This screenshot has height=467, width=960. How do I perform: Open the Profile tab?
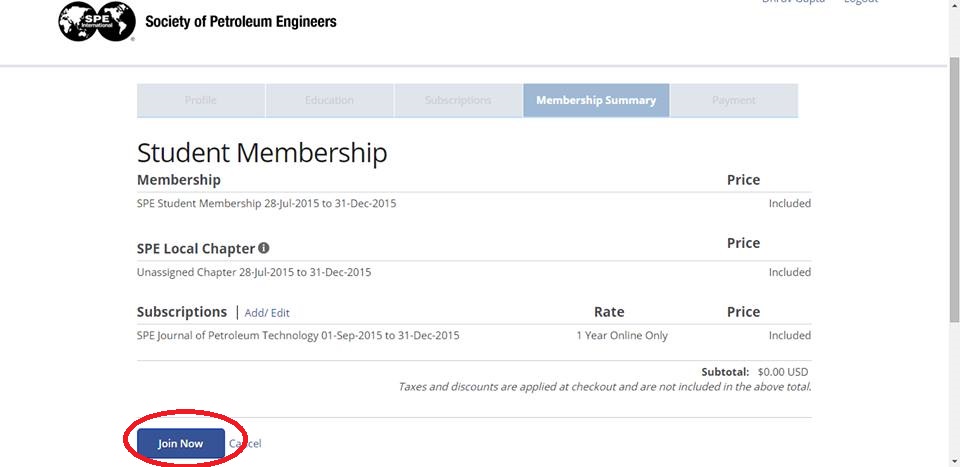tap(200, 100)
